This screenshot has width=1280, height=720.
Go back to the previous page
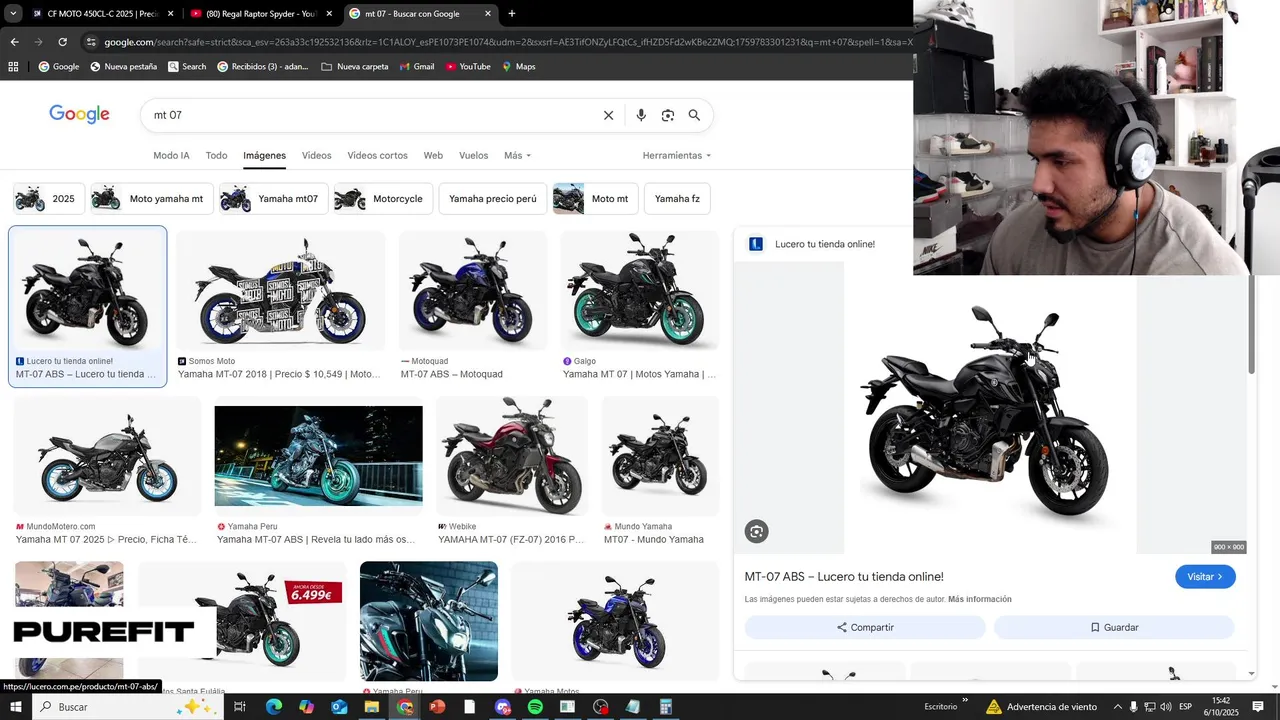(14, 42)
